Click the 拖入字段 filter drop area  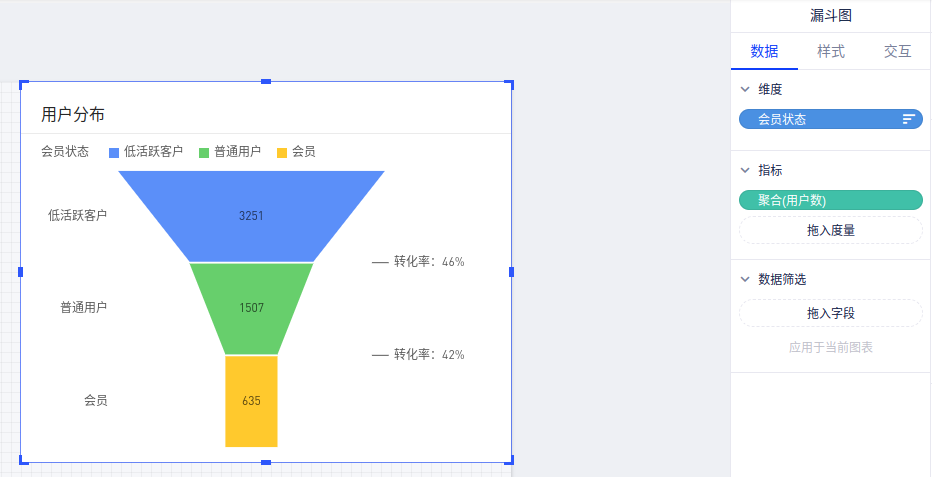tap(830, 313)
